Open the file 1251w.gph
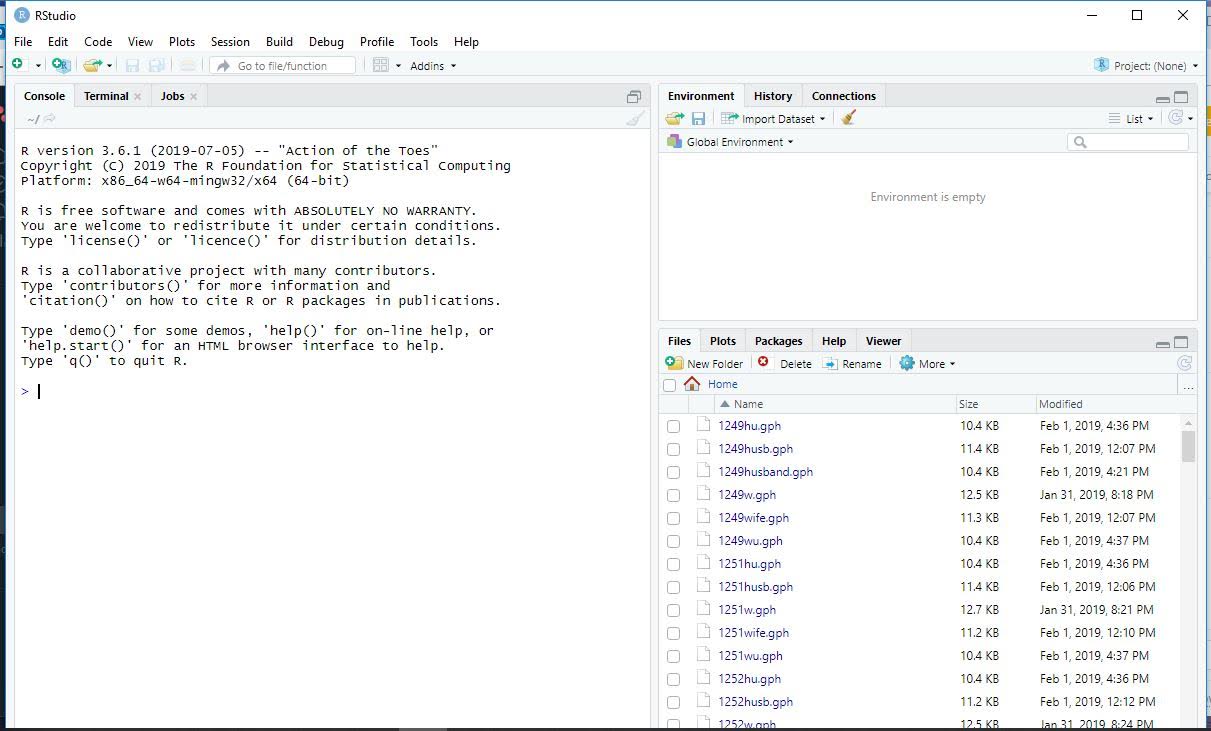The image size is (1211, 731). pyautogui.click(x=747, y=610)
